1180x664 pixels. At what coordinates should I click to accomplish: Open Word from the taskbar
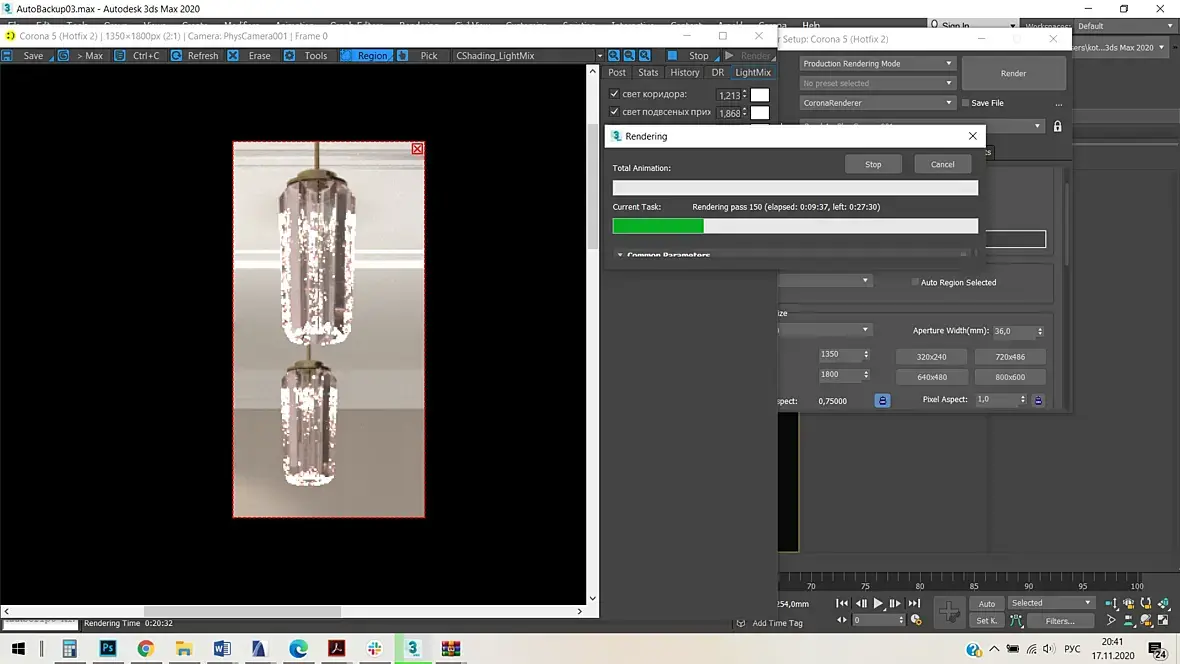click(222, 648)
